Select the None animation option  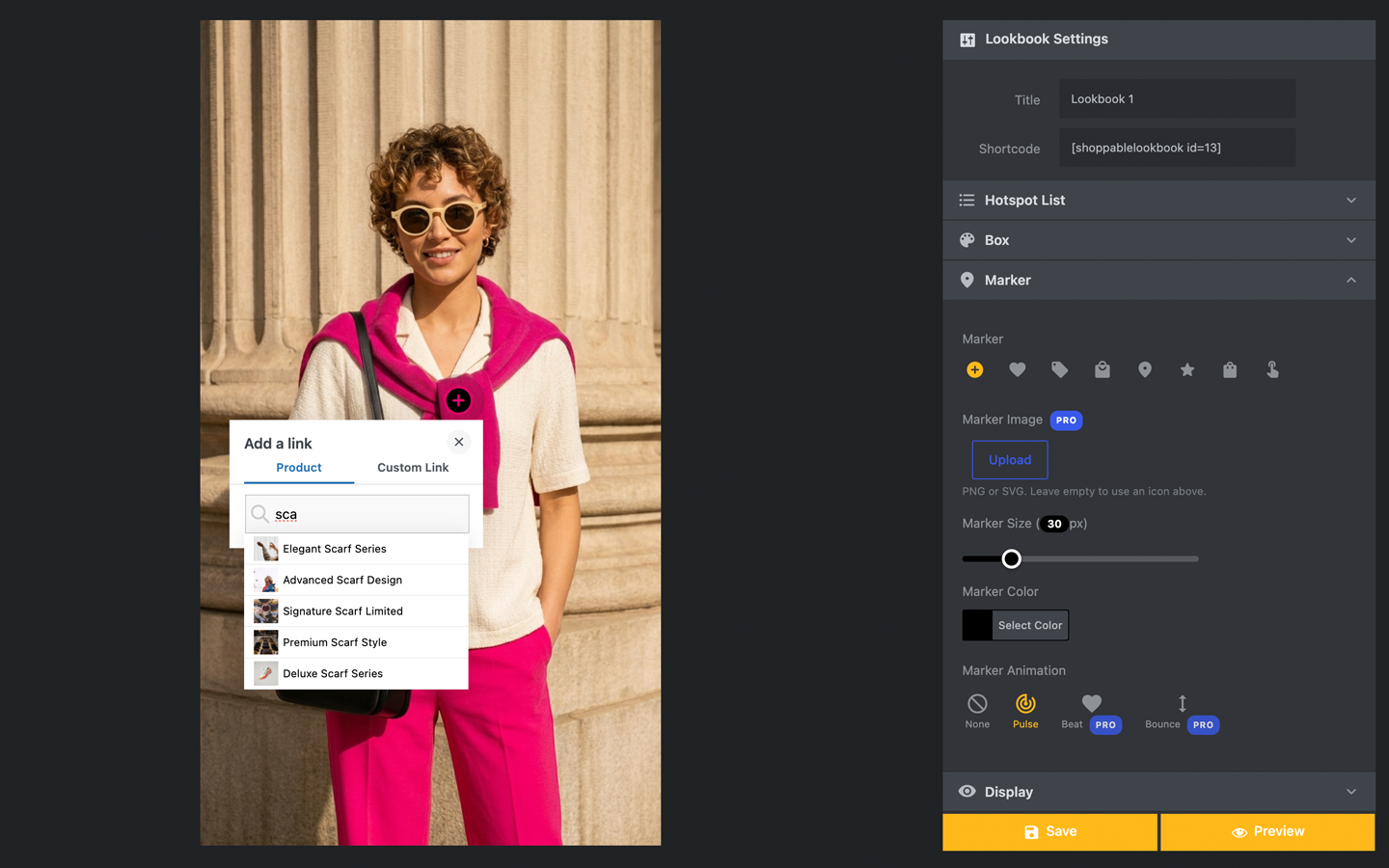tap(977, 712)
